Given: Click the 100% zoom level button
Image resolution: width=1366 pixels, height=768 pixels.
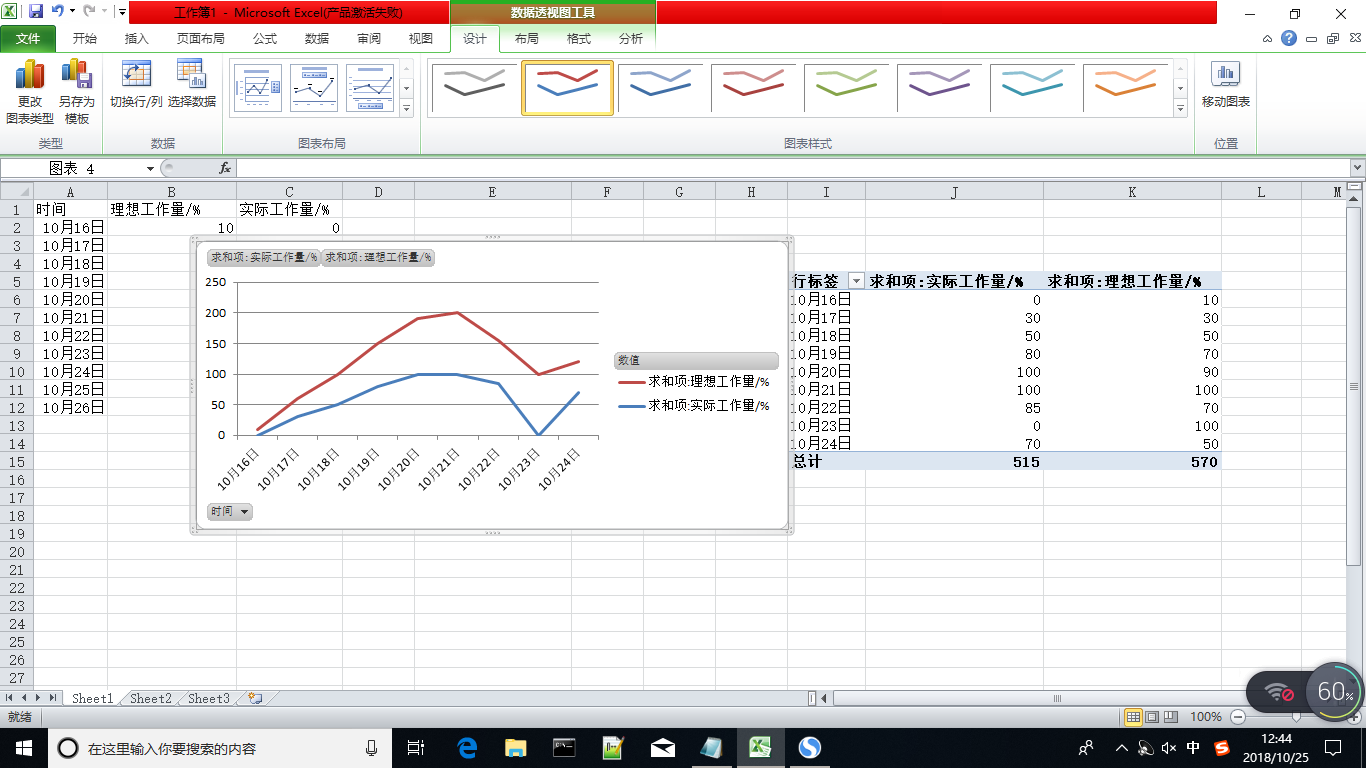Looking at the screenshot, I should 1206,717.
